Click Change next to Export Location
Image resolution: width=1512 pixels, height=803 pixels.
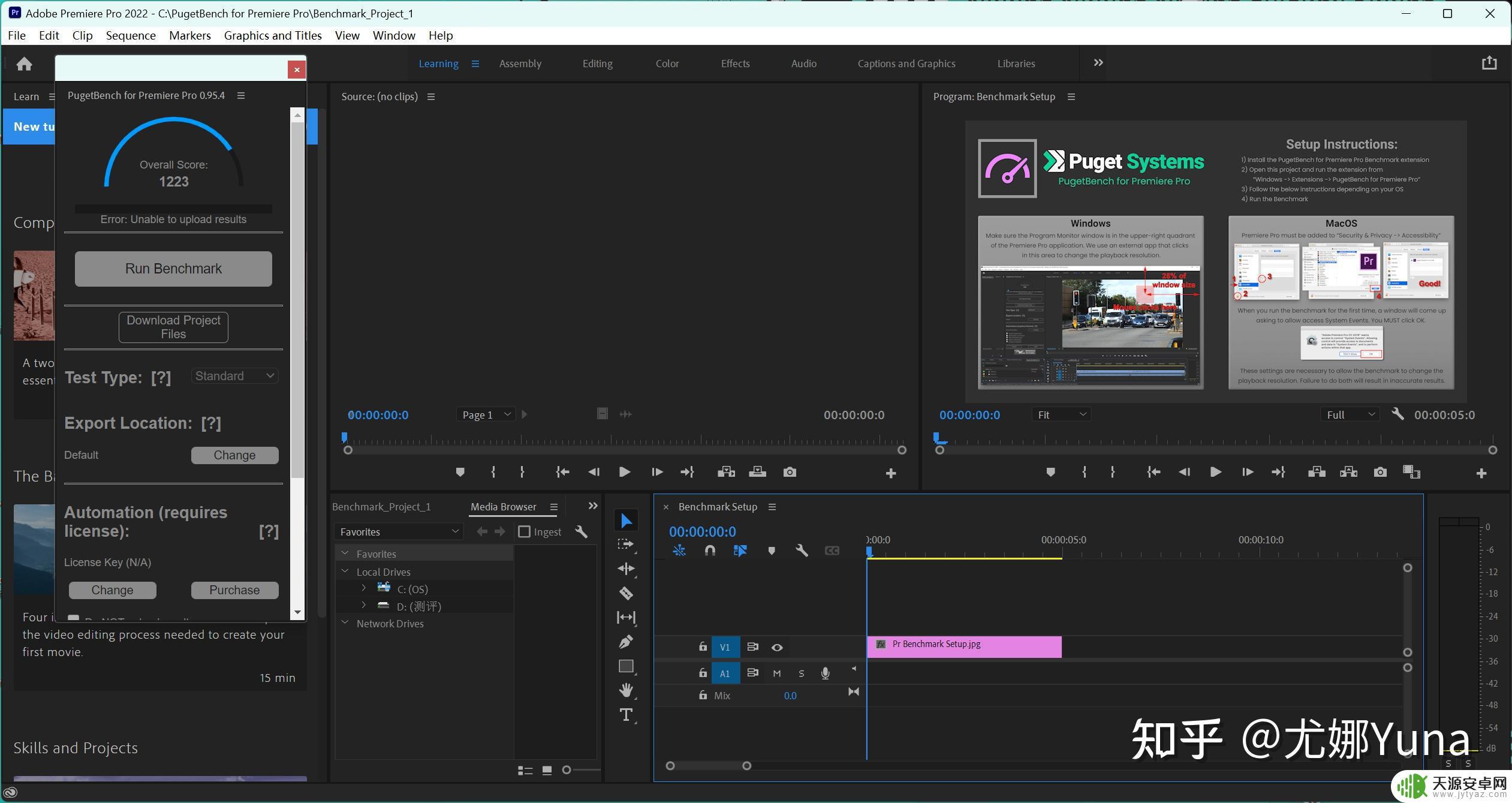[x=234, y=455]
